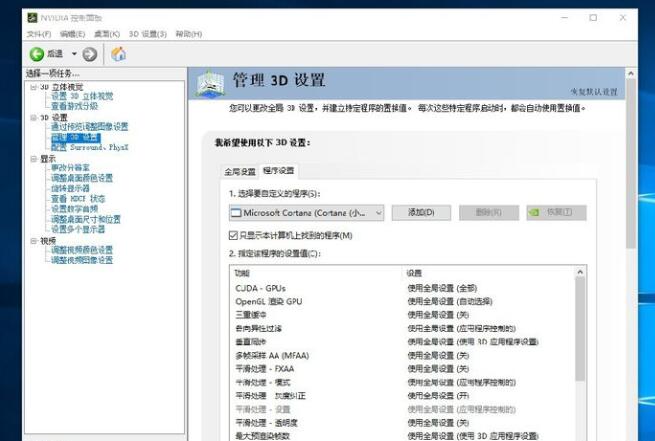655x441 pixels.
Task: Open 更改分辨率 in the task tree
Action: (70, 167)
